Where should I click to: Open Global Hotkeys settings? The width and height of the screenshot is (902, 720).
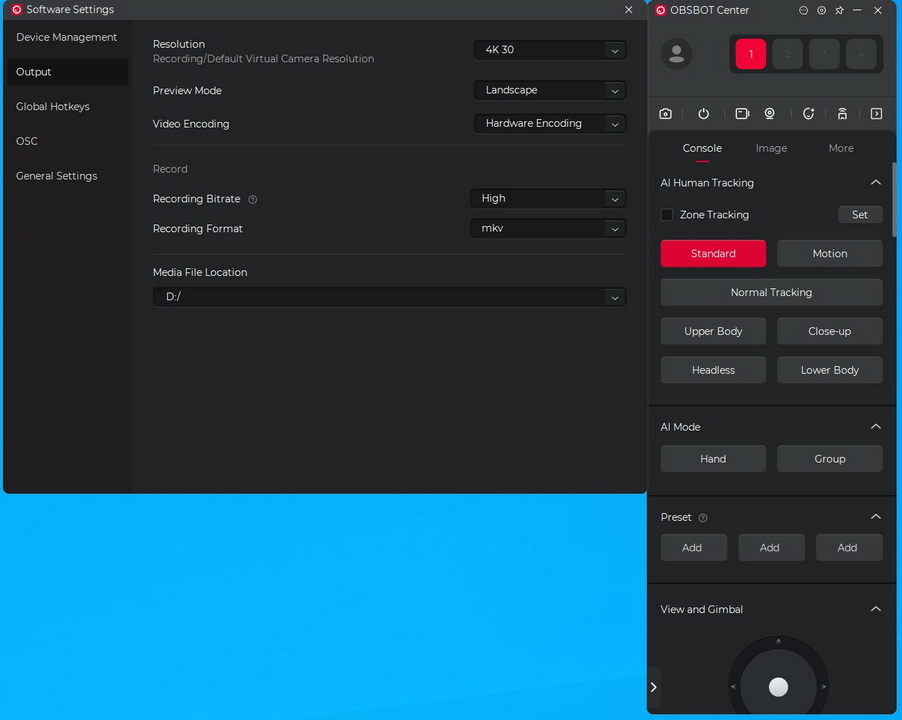pyautogui.click(x=67, y=106)
